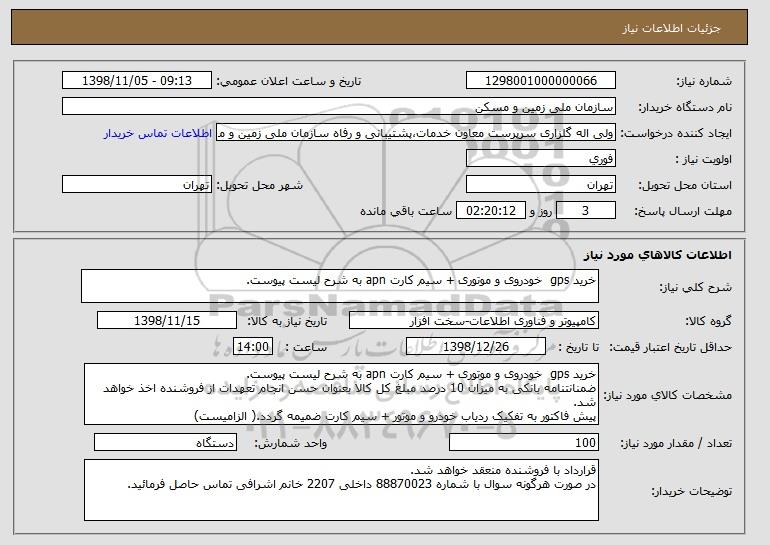
Task: Select the announcement date field 1398/11/05 - 09:13
Action: 137,81
